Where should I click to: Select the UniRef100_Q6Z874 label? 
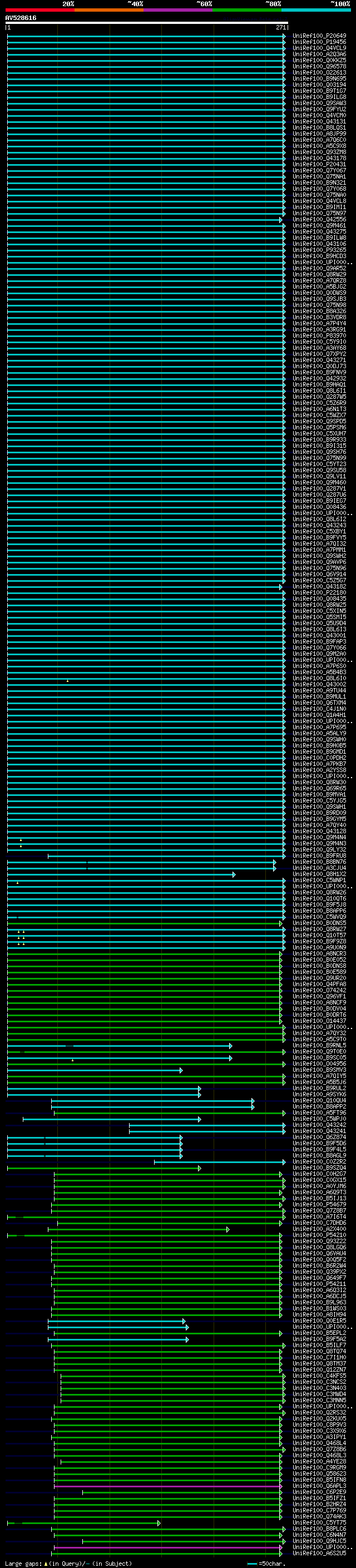319,1137
